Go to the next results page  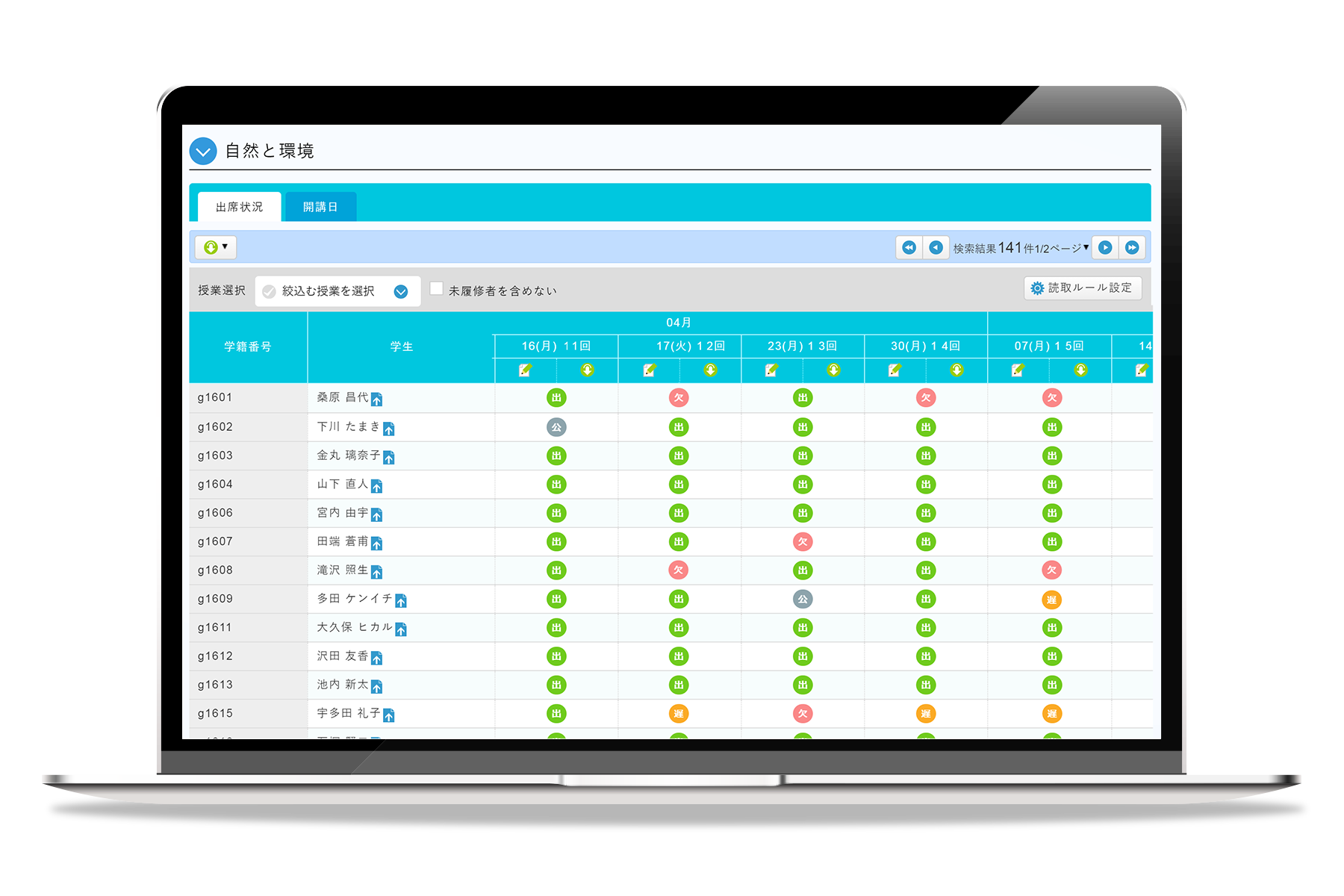(1105, 248)
